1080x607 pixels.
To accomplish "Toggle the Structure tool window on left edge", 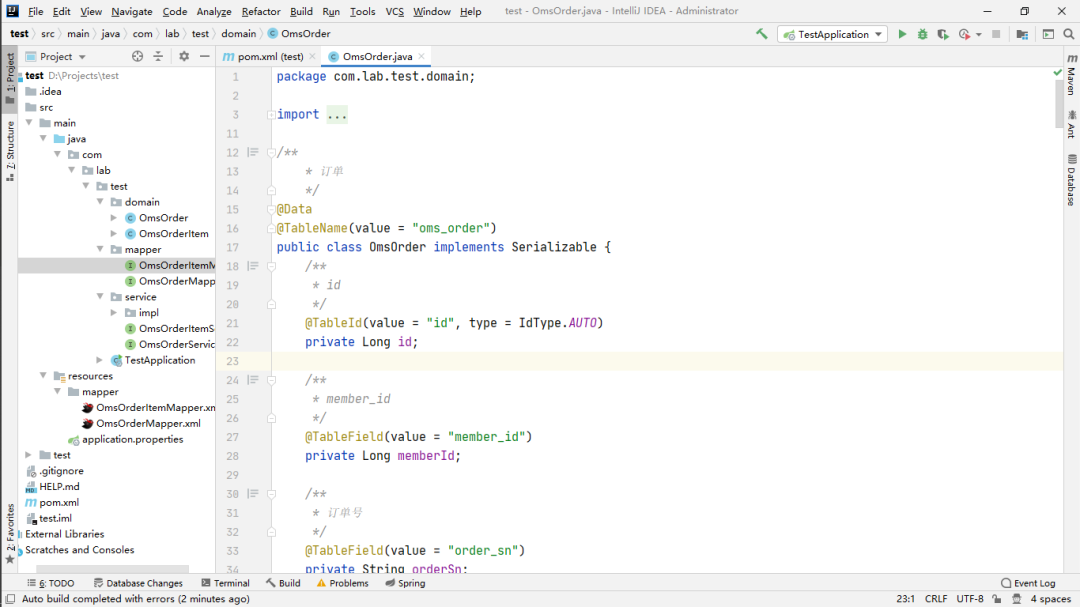I will click(10, 150).
